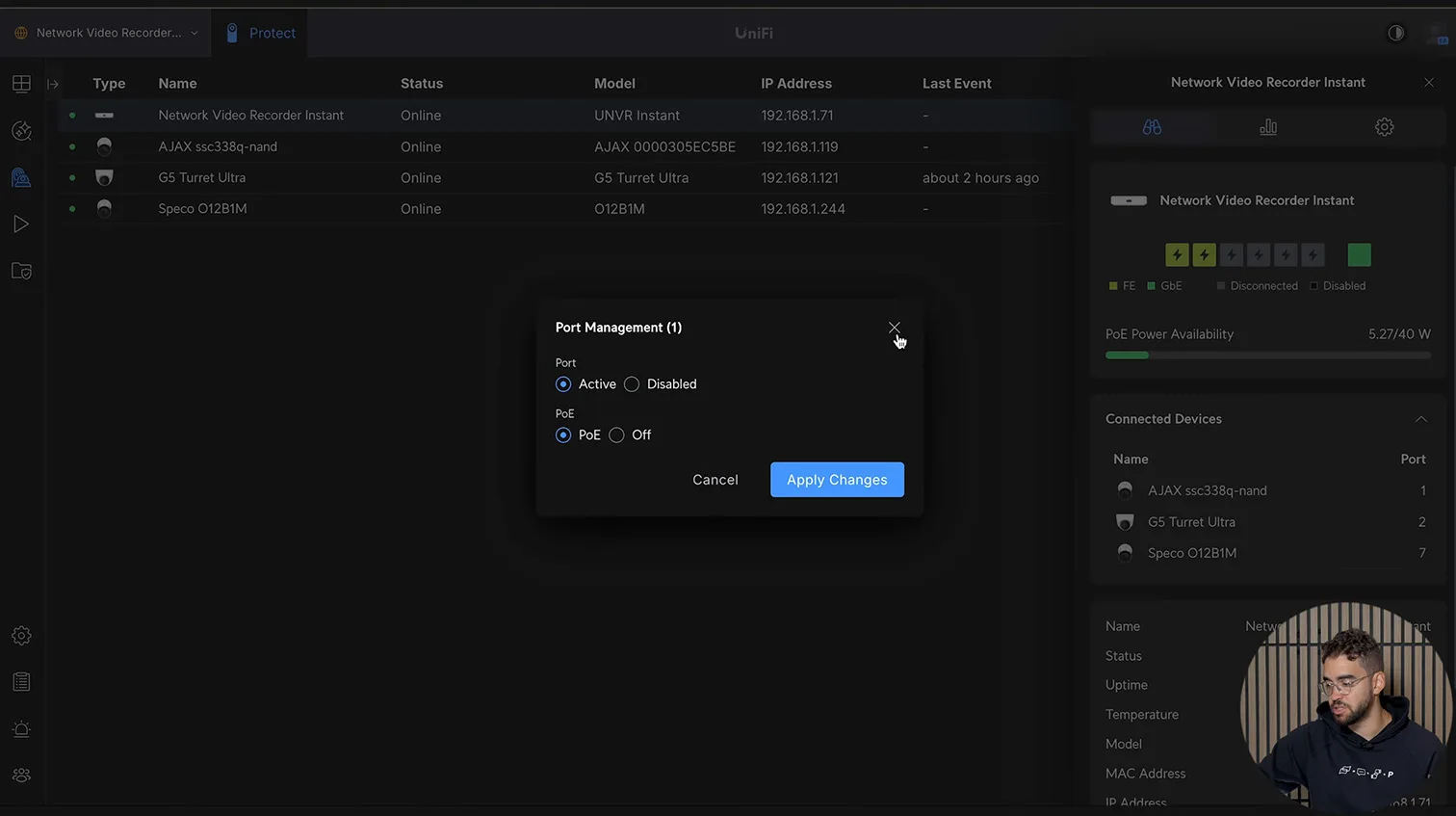The image size is (1456, 816).
Task: Click the Apply Changes button
Action: [x=837, y=480]
